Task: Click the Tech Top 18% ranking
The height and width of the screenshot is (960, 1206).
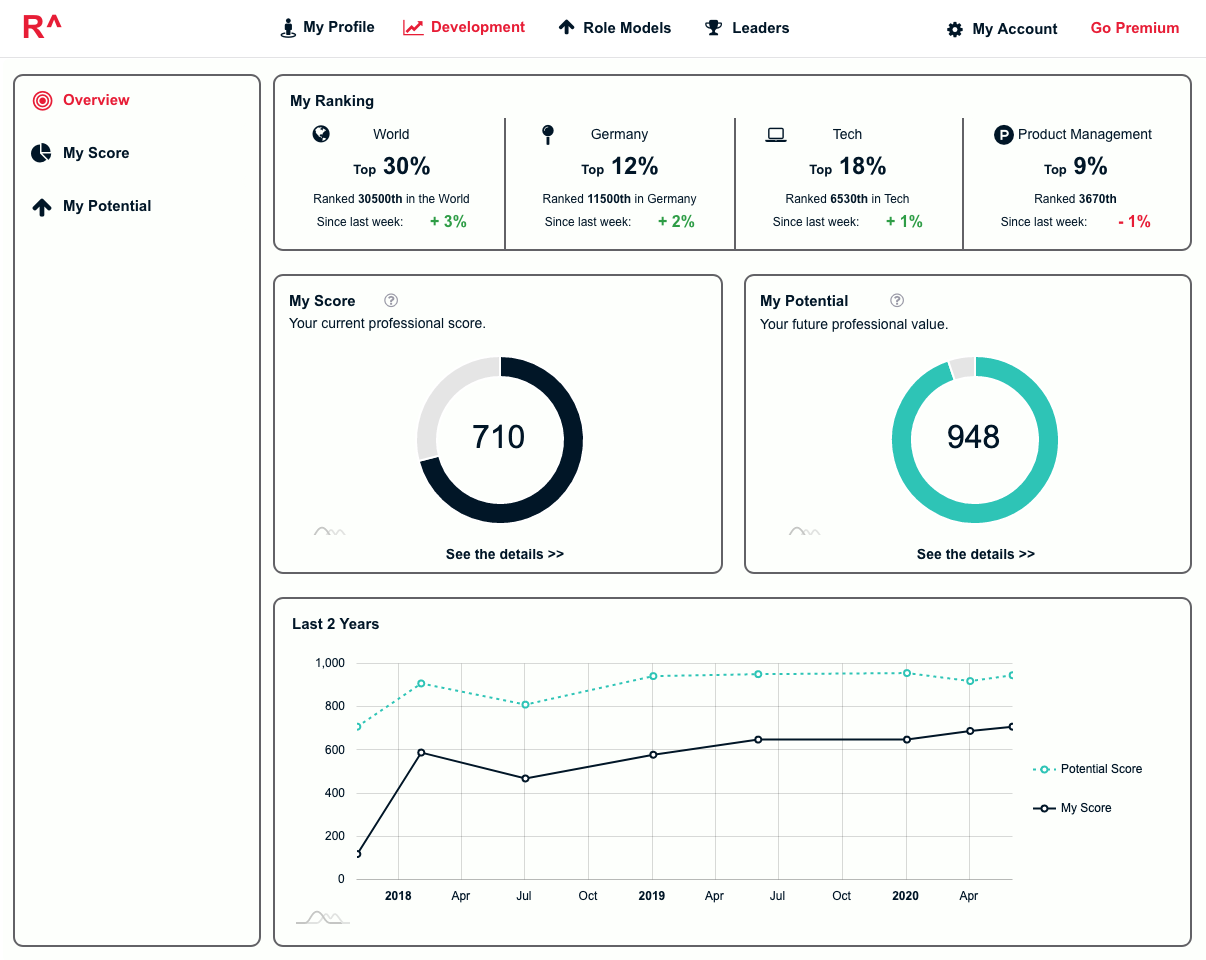Action: pos(848,167)
